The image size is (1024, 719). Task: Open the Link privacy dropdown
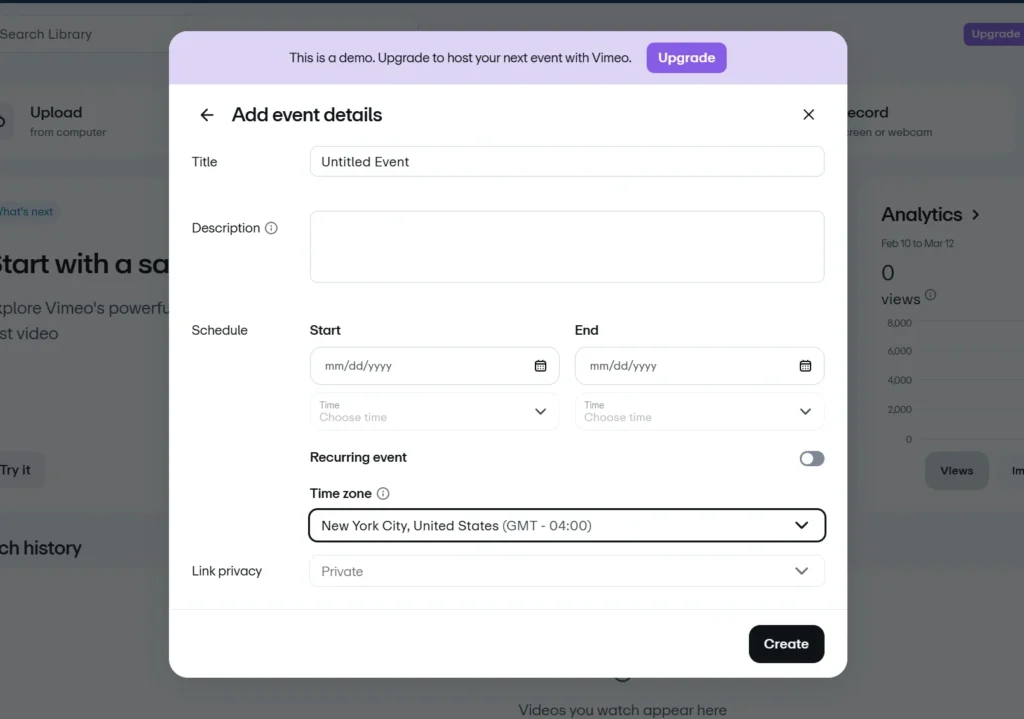pyautogui.click(x=567, y=571)
